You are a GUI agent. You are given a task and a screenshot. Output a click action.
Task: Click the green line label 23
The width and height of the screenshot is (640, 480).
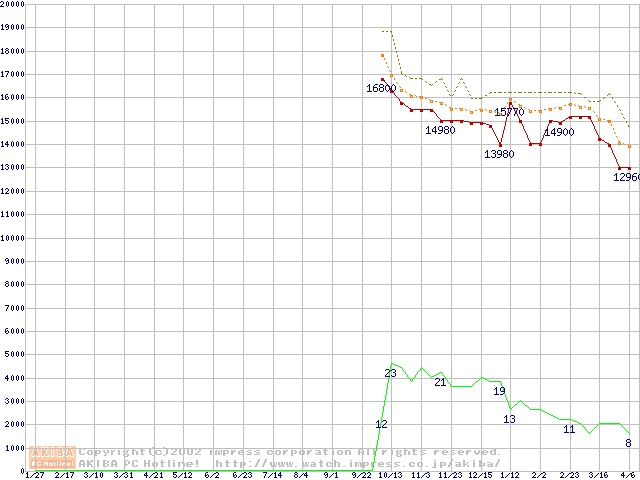tap(390, 373)
